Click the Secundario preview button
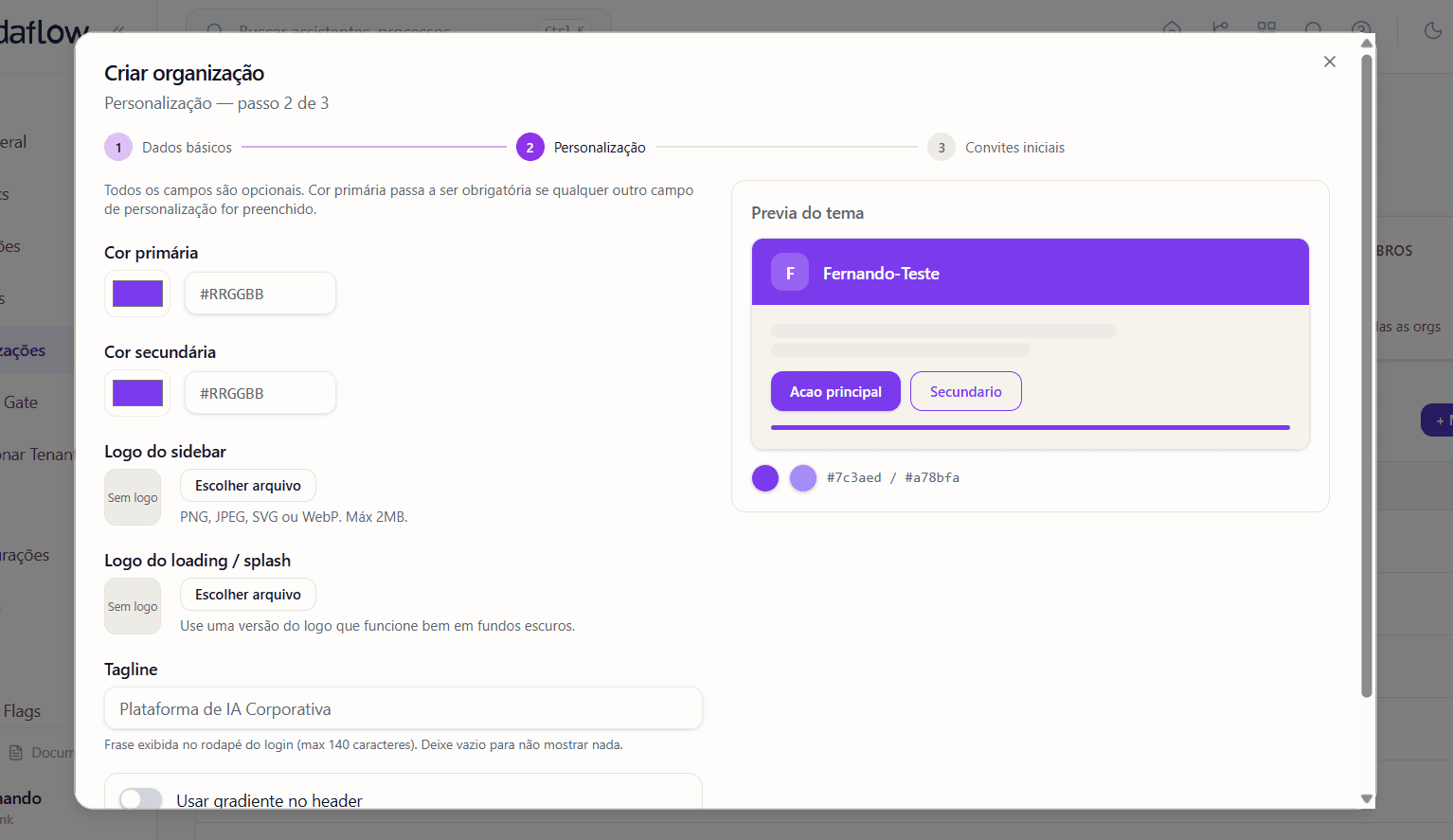Viewport: 1453px width, 840px height. [966, 391]
